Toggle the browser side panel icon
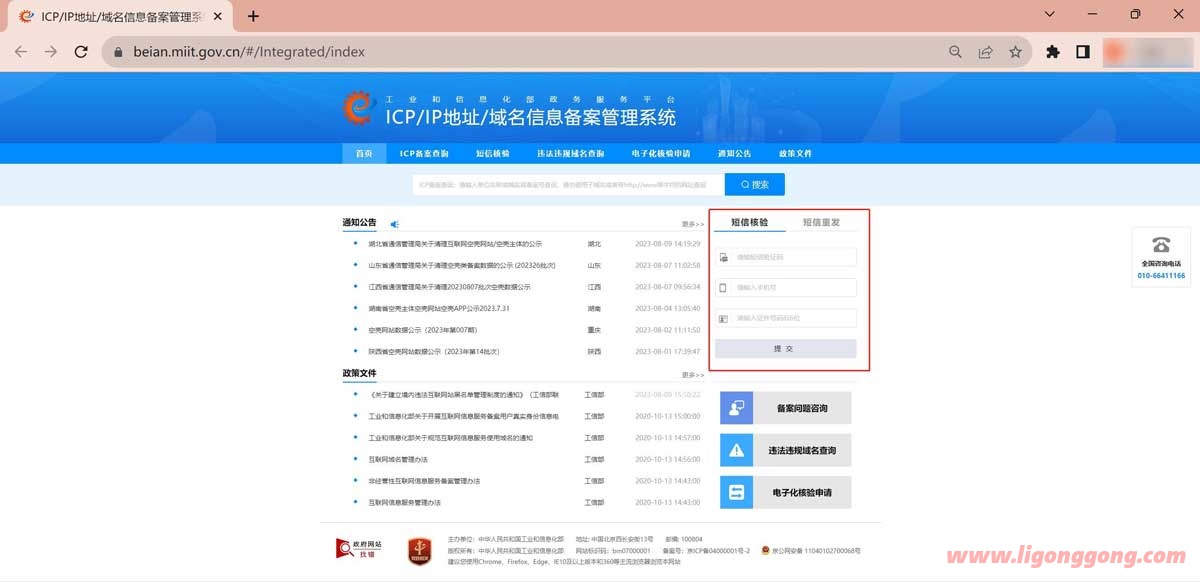 1082,52
